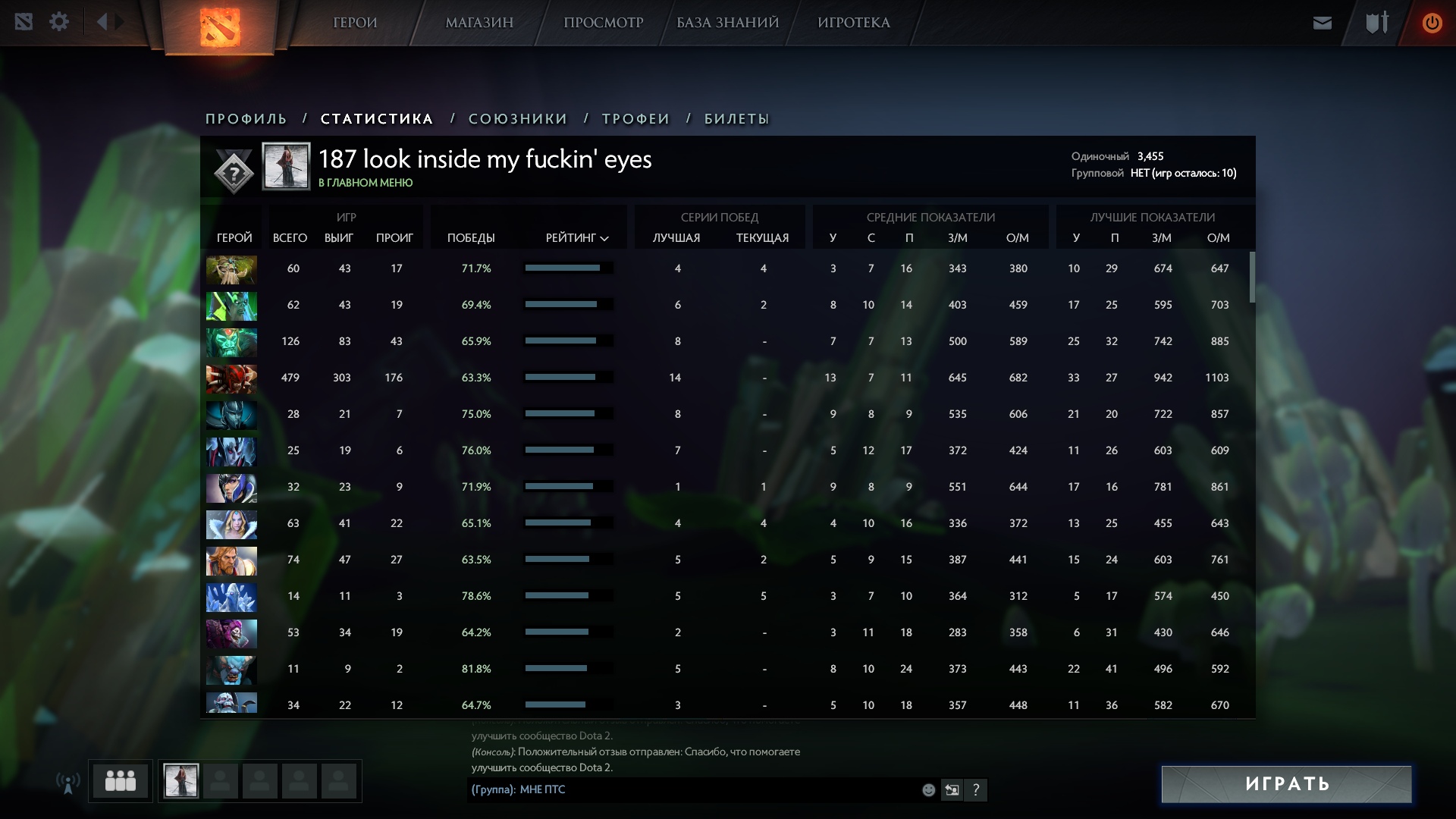Open the ТРОФЕИ profile section link
The image size is (1456, 819).
(635, 119)
